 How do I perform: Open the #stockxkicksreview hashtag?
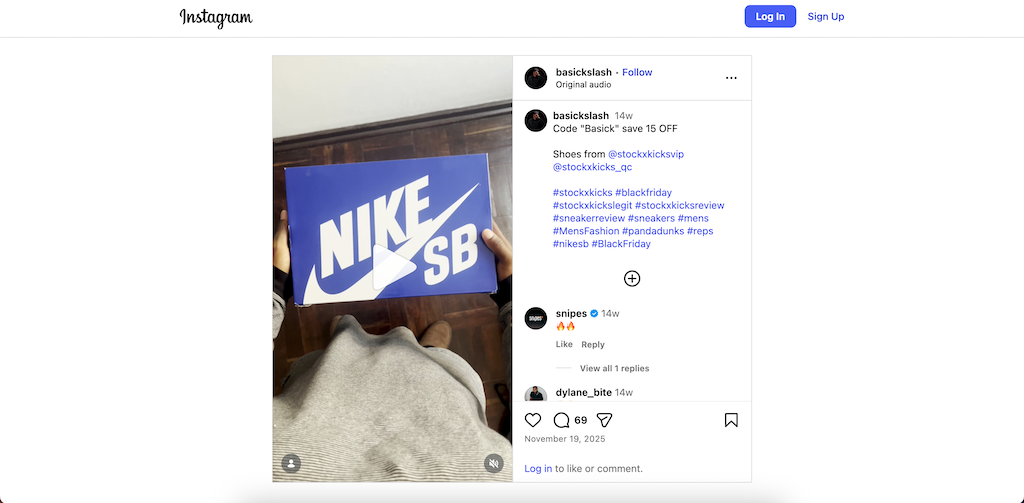coord(679,205)
